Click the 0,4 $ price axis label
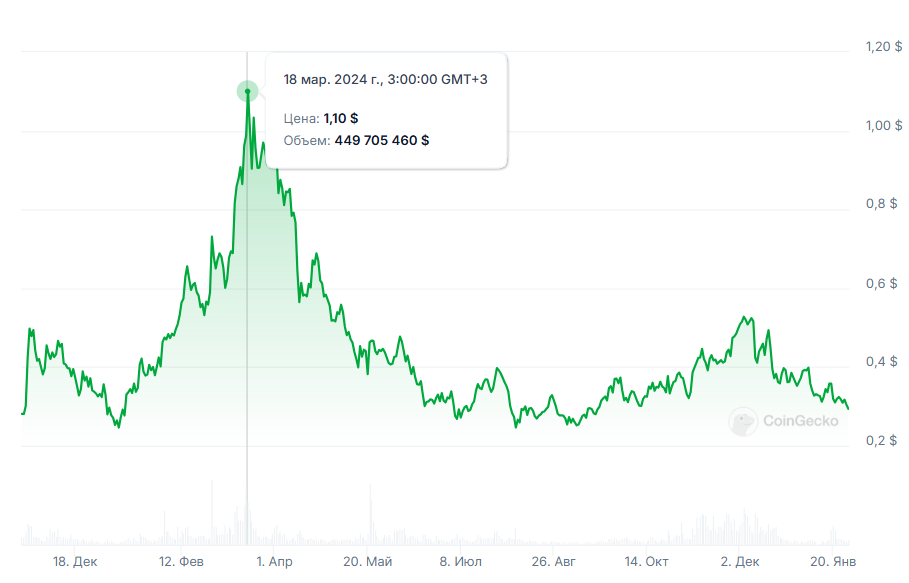The width and height of the screenshot is (909, 583). click(883, 362)
